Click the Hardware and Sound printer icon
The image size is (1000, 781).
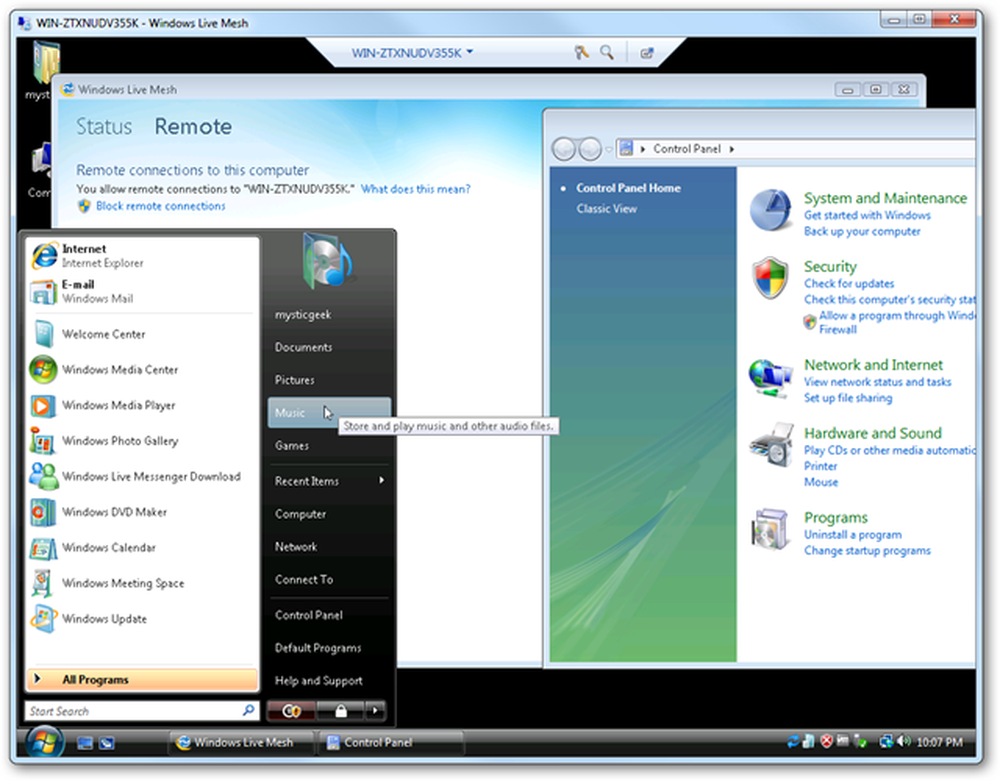772,444
